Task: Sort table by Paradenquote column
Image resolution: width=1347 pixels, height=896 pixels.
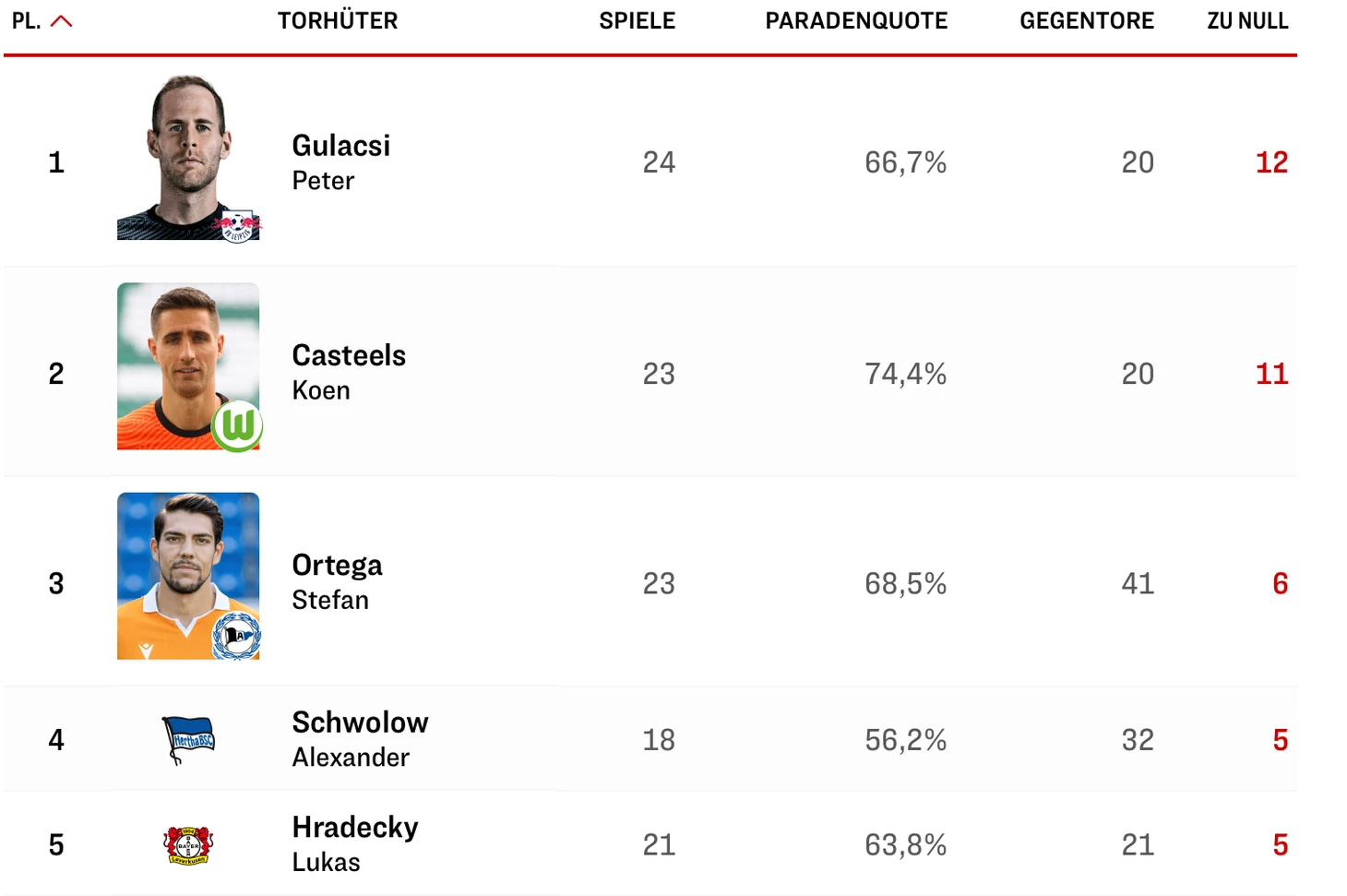Action: pos(855,21)
